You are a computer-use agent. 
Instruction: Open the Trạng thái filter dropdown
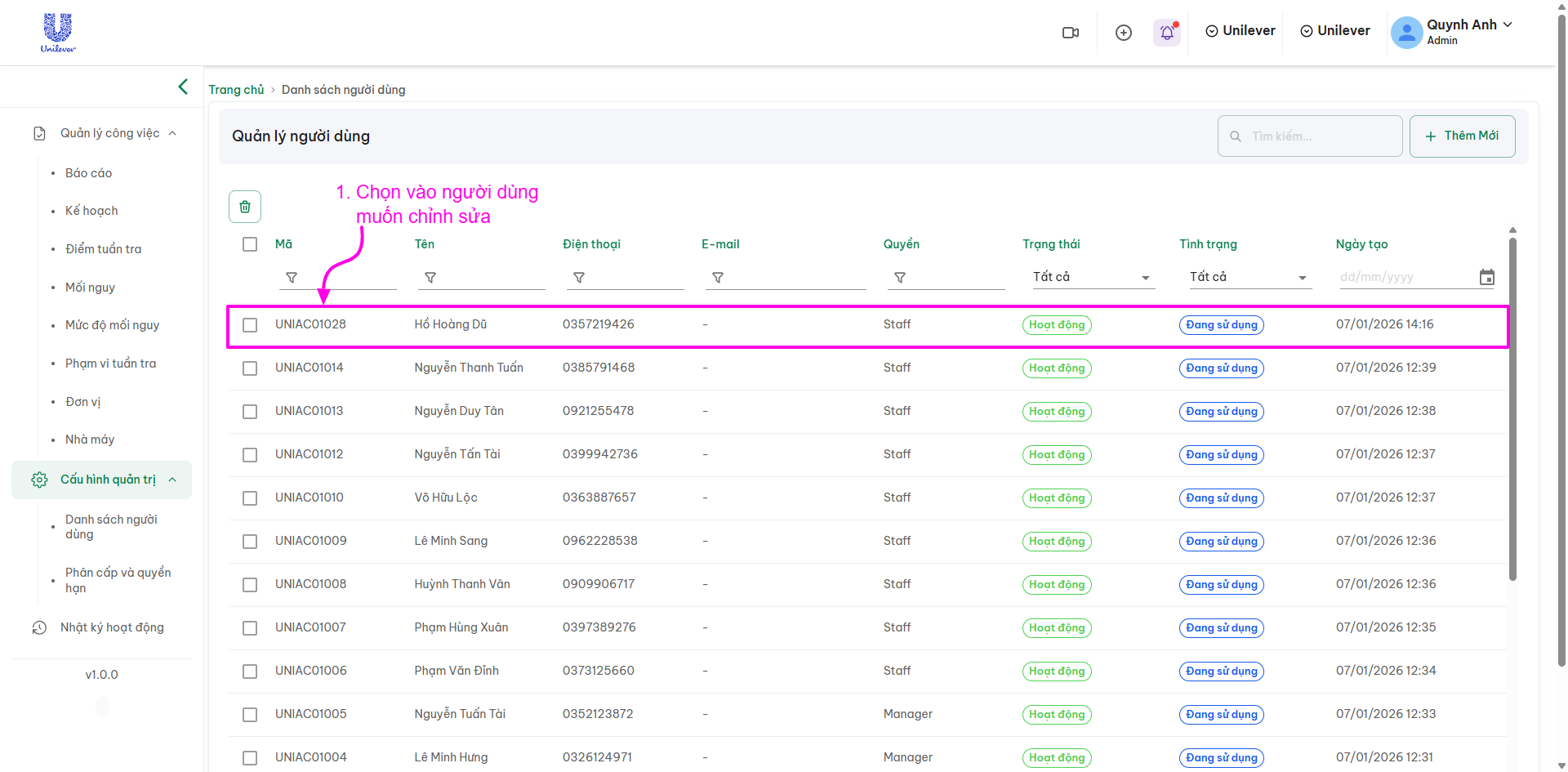pos(1091,278)
